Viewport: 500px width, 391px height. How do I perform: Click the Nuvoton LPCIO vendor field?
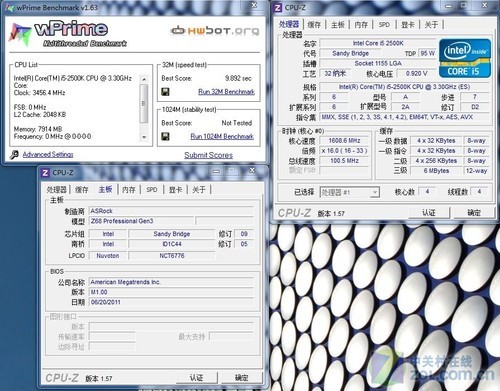108,256
